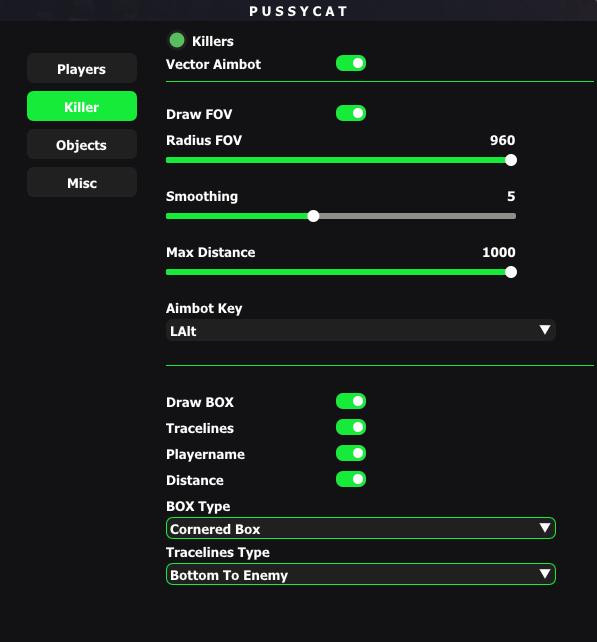Expand the BOX Type dropdown showing Cornered Box

pos(361,528)
